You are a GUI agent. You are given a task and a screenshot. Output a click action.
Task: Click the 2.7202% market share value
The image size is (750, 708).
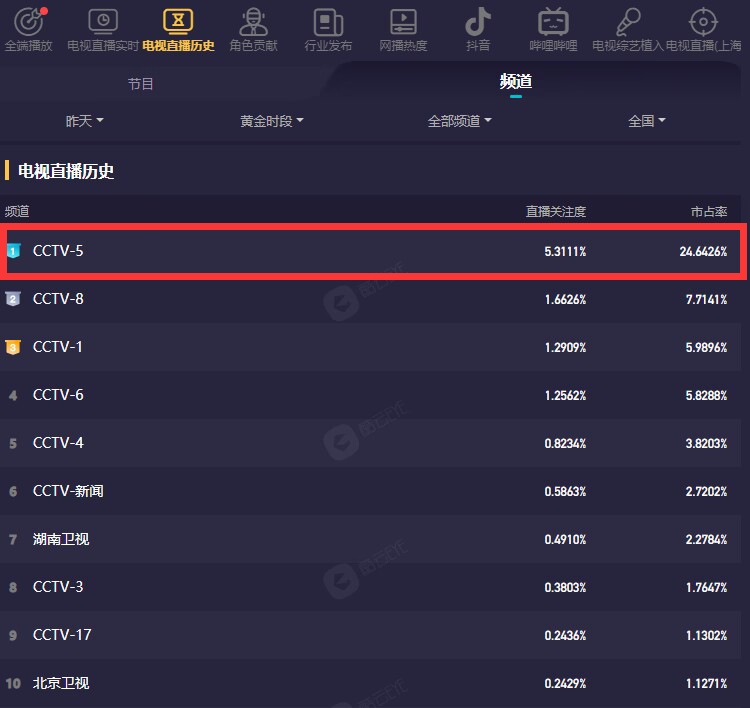coord(706,492)
